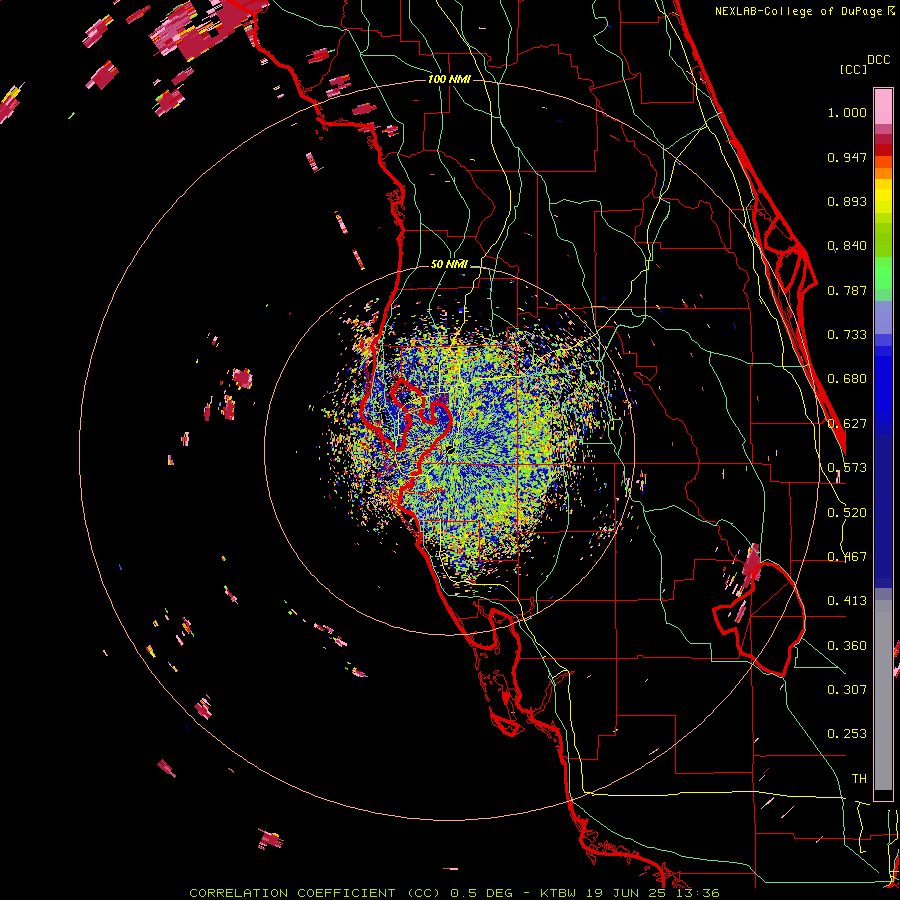The width and height of the screenshot is (900, 900).
Task: Click the 0.787 scale value
Action: click(x=847, y=290)
